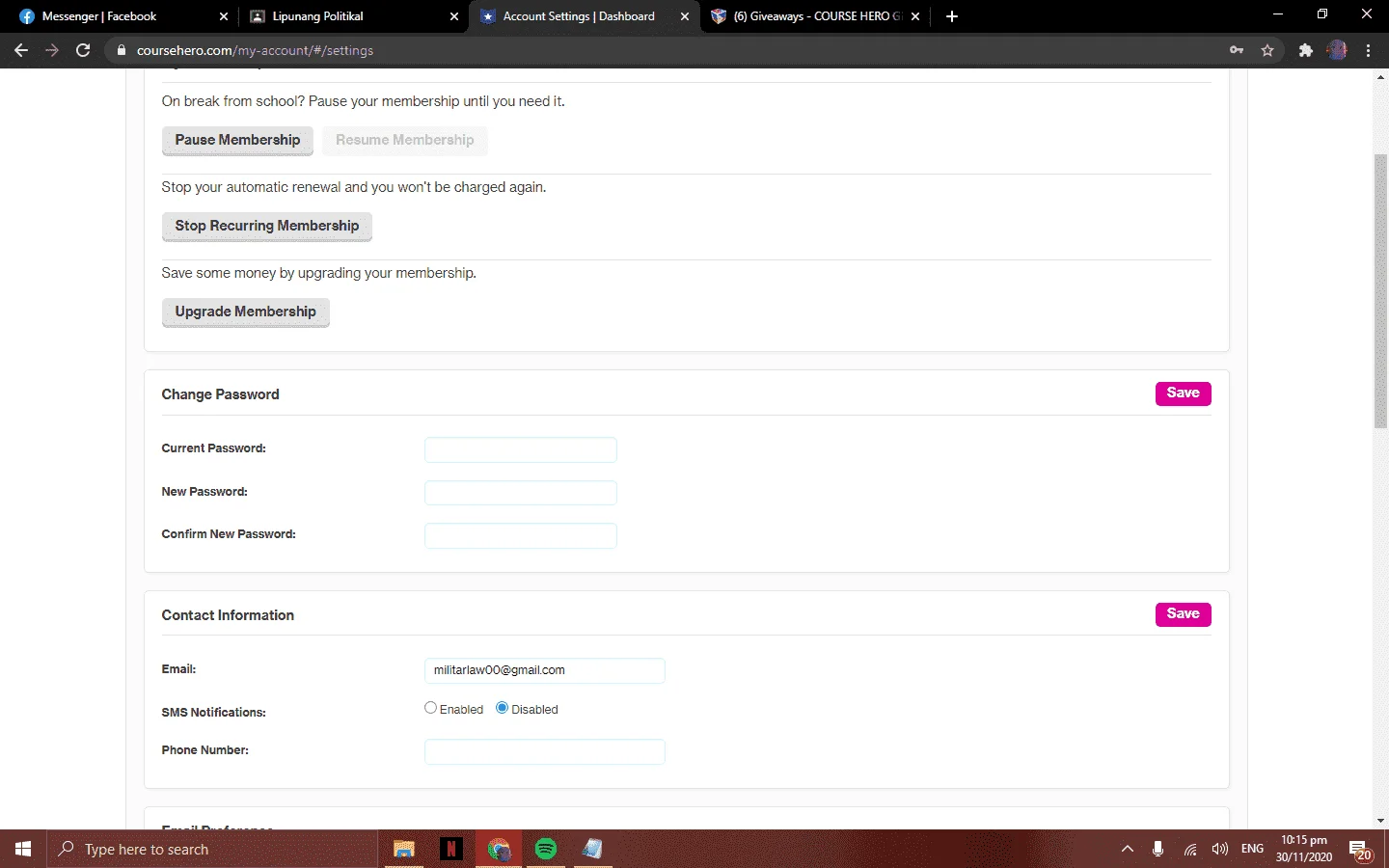Click the Pause Membership button
1389x868 pixels.
[x=237, y=141]
